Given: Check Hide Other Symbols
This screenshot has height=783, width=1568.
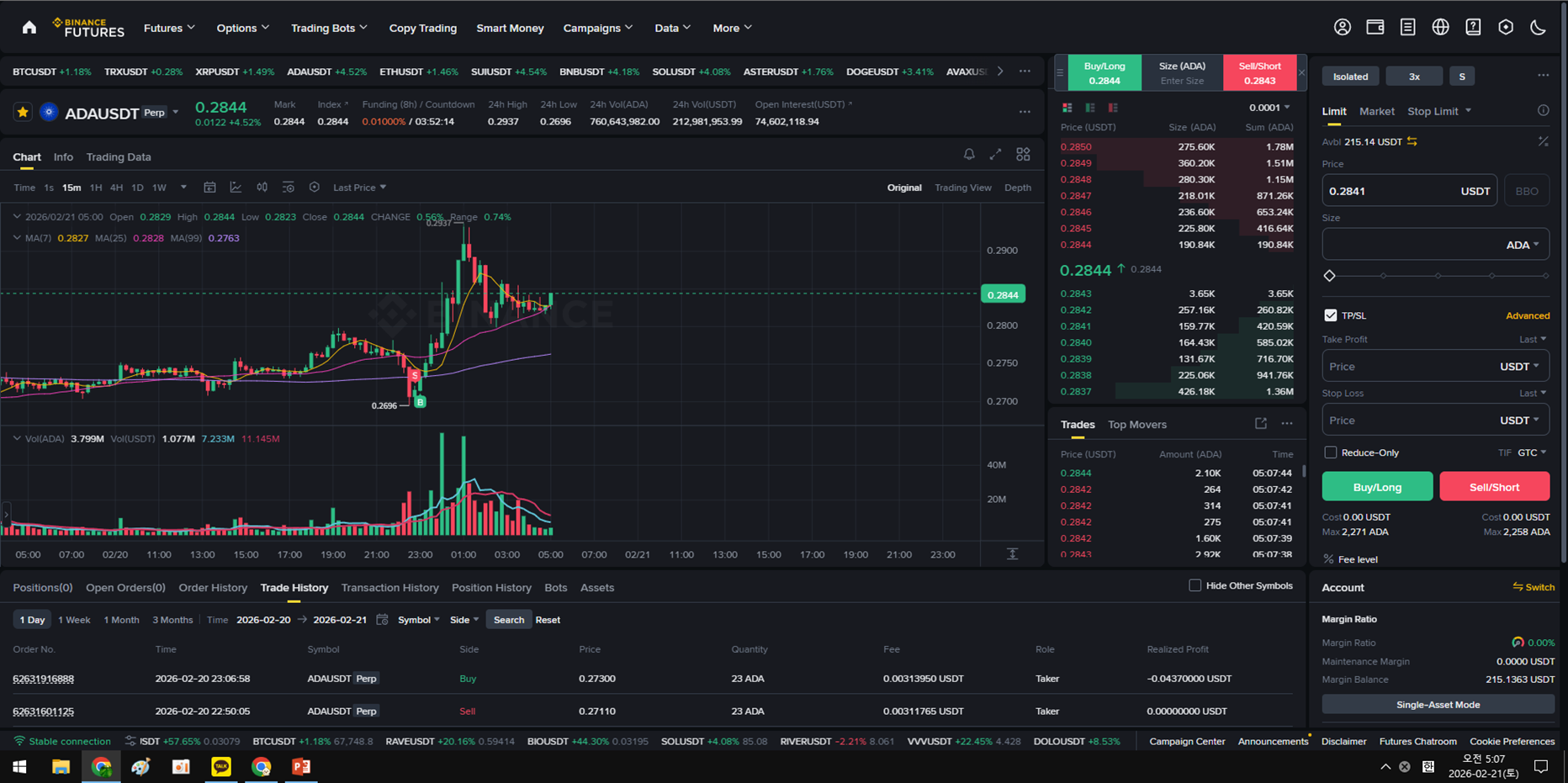Looking at the screenshot, I should coord(1195,585).
